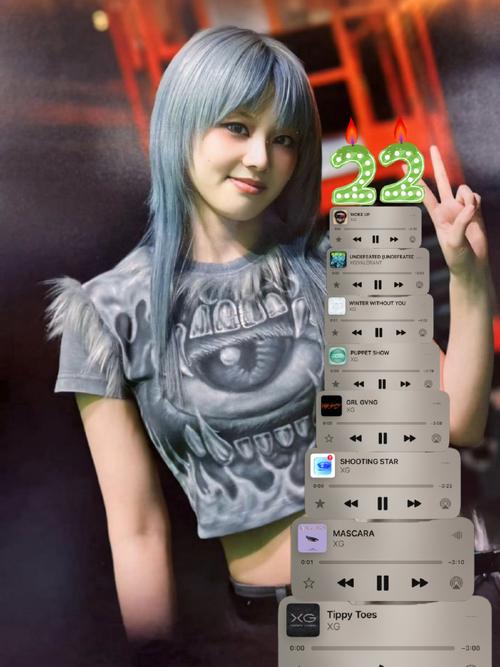Screen dimensions: 500x667
Task: Pause the GRL GVNG track
Action: [383, 438]
